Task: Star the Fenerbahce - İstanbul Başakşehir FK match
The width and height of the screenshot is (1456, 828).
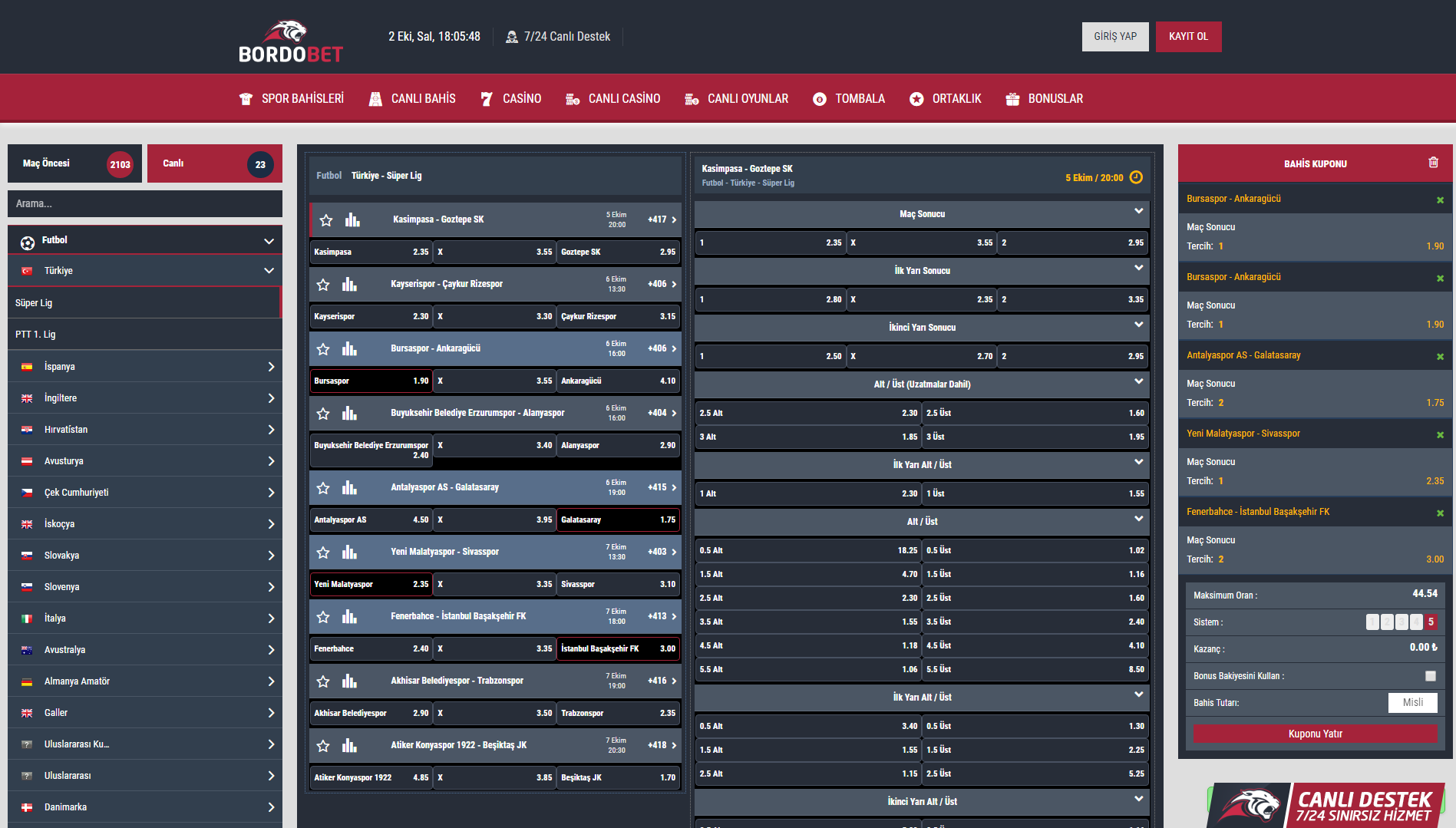Action: click(323, 617)
